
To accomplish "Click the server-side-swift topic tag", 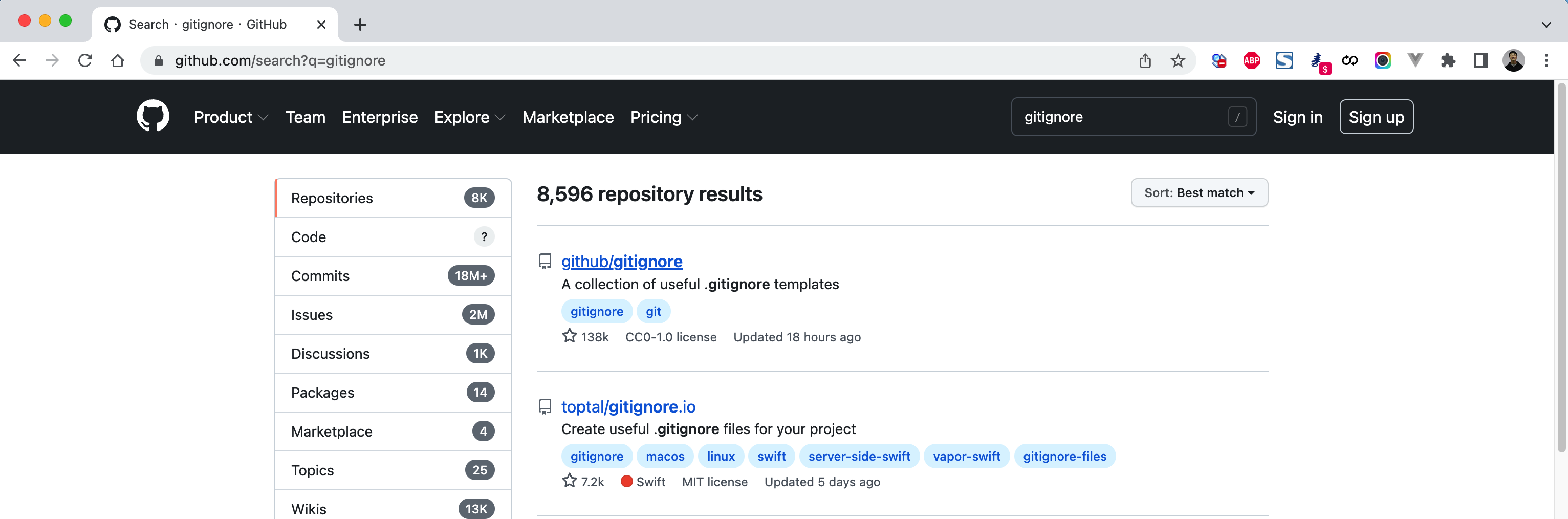I will coord(859,457).
